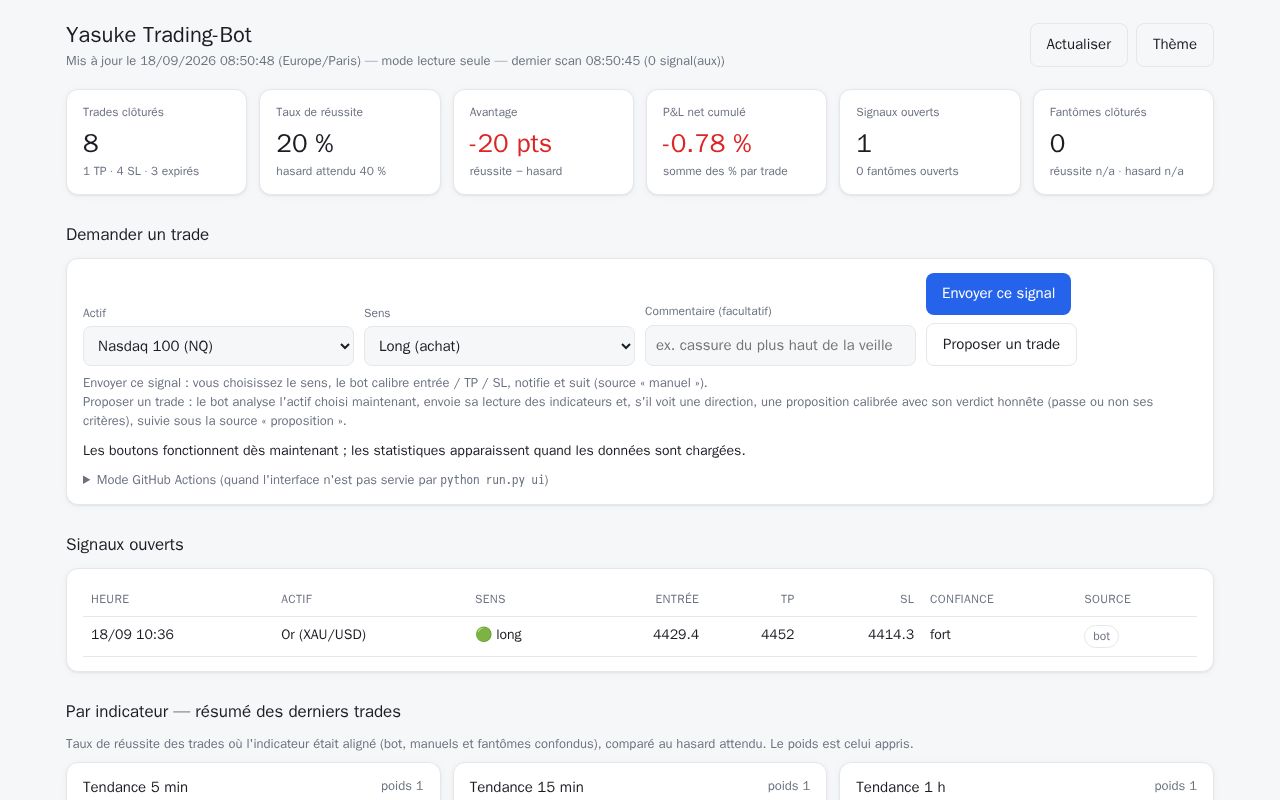Viewport: 1280px width, 800px height.
Task: Click the 'P&L net cumulé' value -0.78 %
Action: pyautogui.click(x=707, y=144)
